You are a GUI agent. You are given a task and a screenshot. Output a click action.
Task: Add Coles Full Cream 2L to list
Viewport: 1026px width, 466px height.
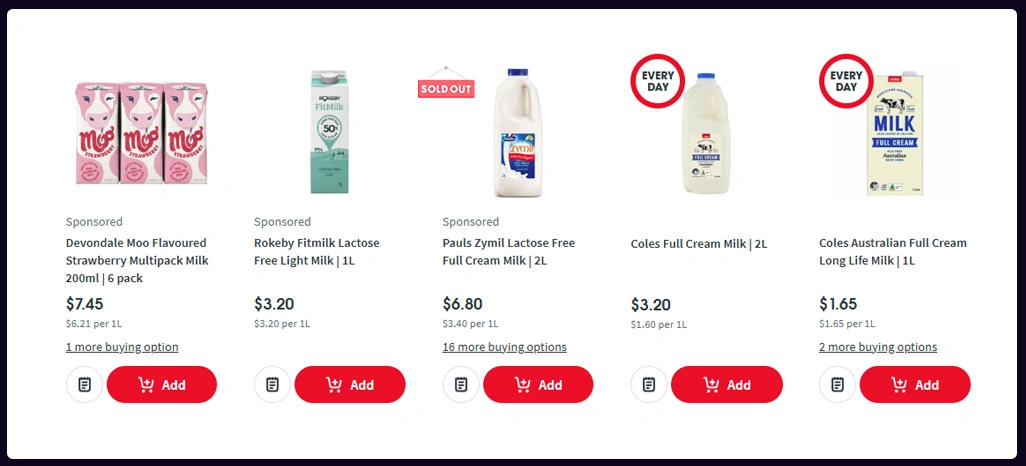(x=649, y=385)
